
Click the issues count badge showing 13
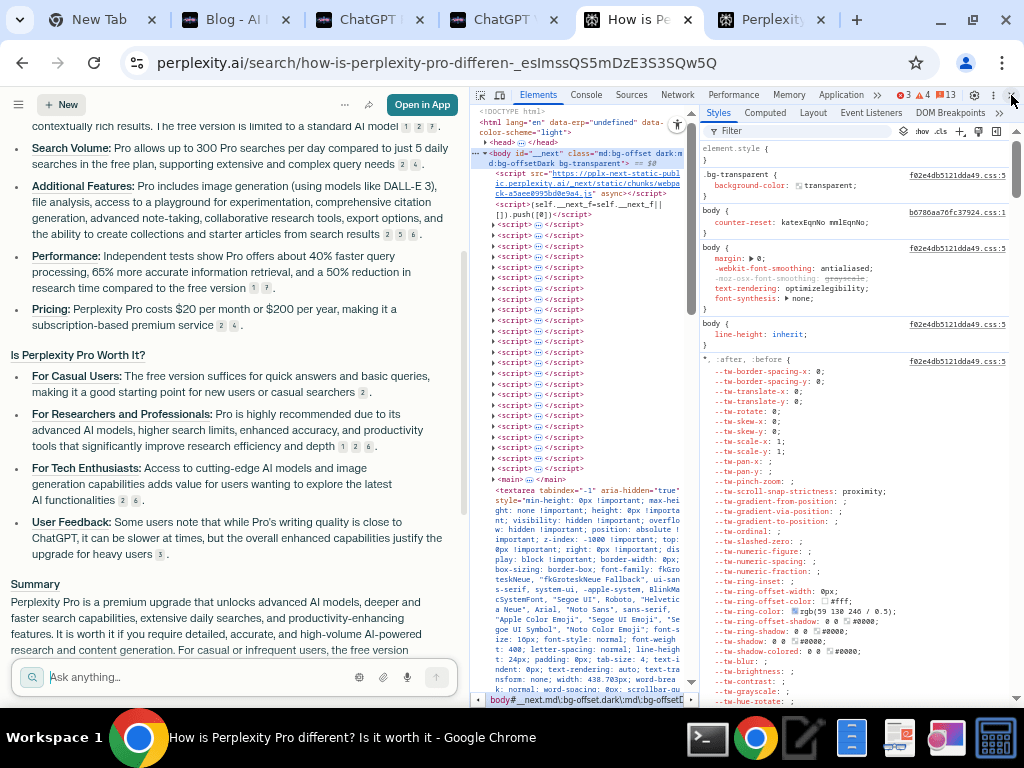(x=946, y=95)
